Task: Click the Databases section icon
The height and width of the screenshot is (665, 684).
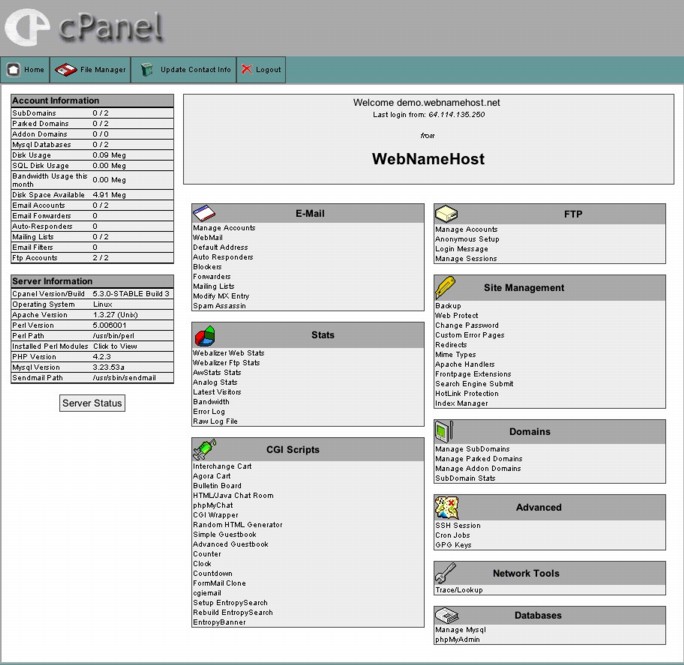Action: click(446, 615)
